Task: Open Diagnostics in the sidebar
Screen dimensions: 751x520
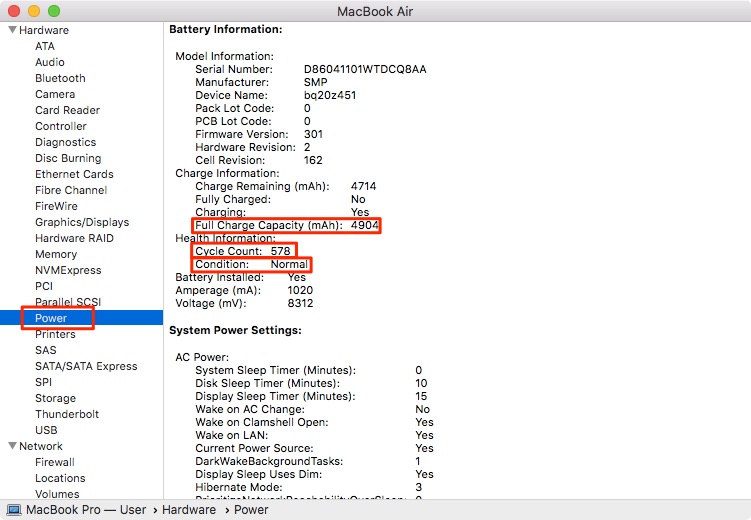Action: point(65,142)
